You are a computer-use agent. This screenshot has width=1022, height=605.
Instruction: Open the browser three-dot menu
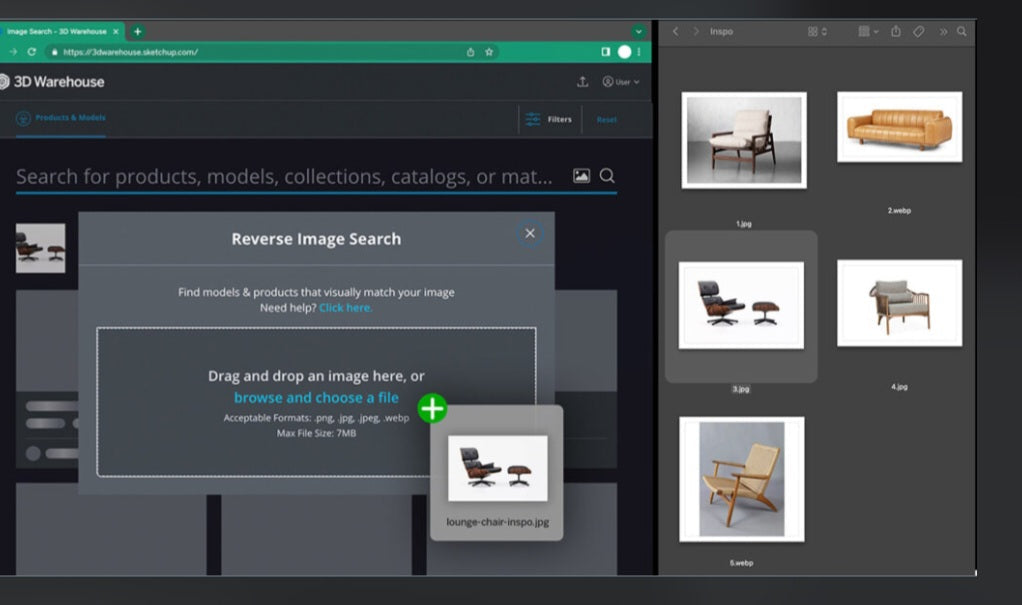coord(639,52)
